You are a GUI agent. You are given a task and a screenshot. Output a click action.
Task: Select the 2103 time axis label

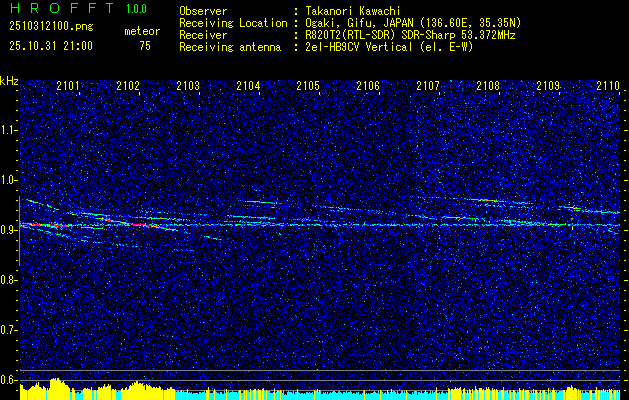click(188, 85)
